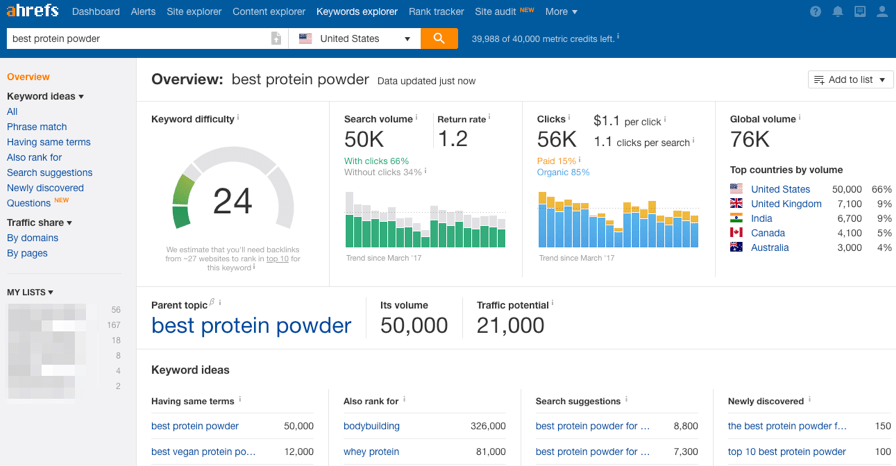The height and width of the screenshot is (466, 896).
Task: Open the Add to list dropdown
Action: [850, 79]
